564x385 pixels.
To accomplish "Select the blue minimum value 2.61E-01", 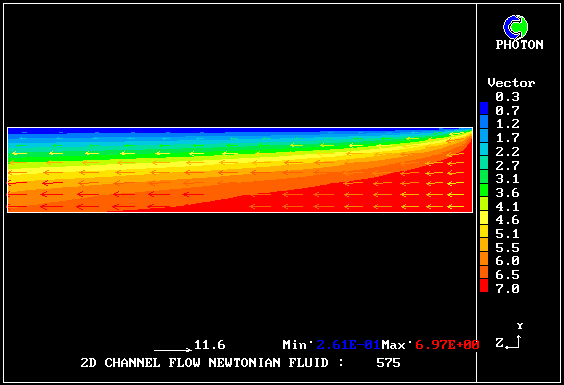I will [348, 345].
